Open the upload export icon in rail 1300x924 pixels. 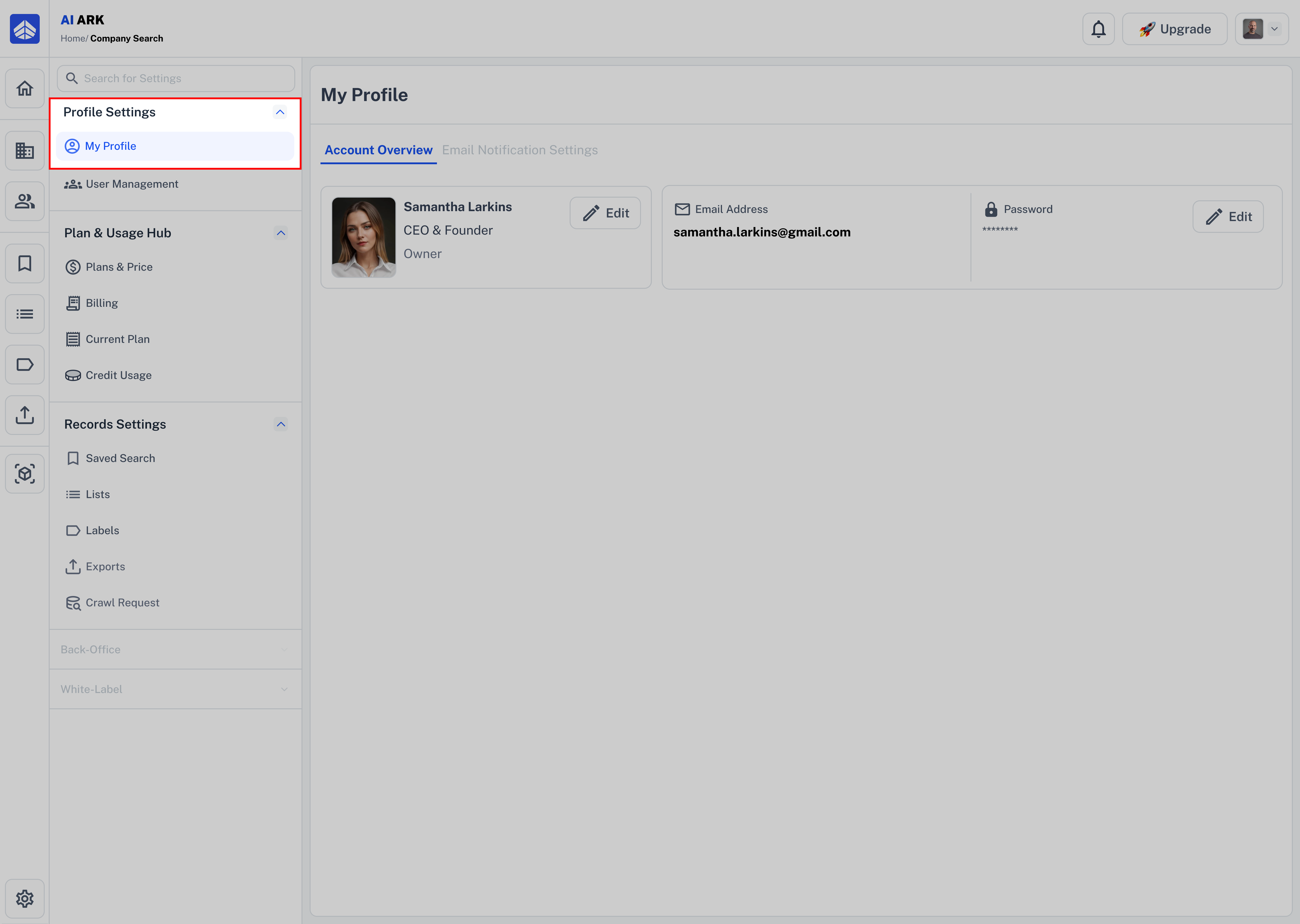(x=24, y=415)
